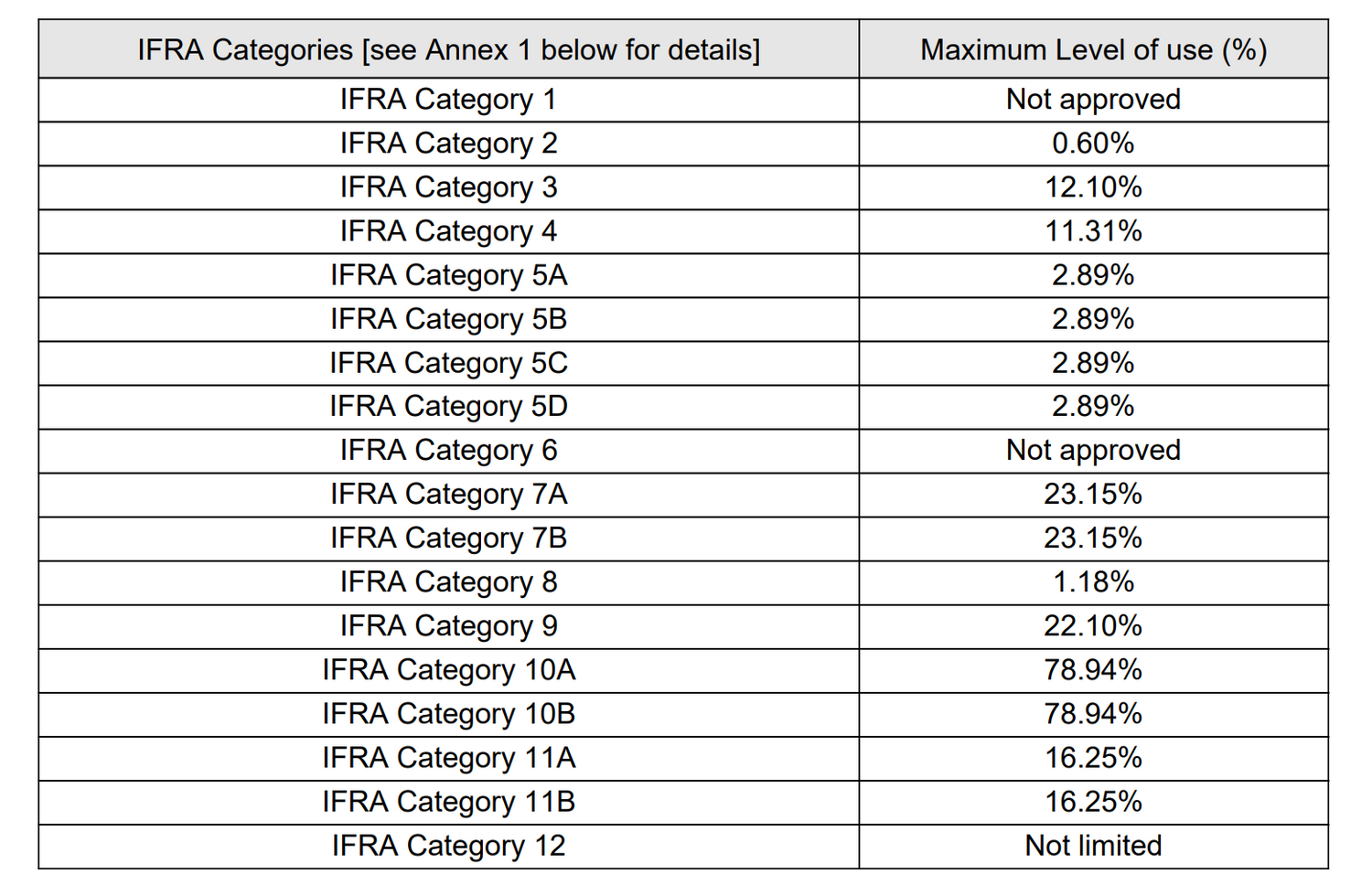
Task: Click the 78.94% value for Category 10B
Action: [x=1093, y=713]
